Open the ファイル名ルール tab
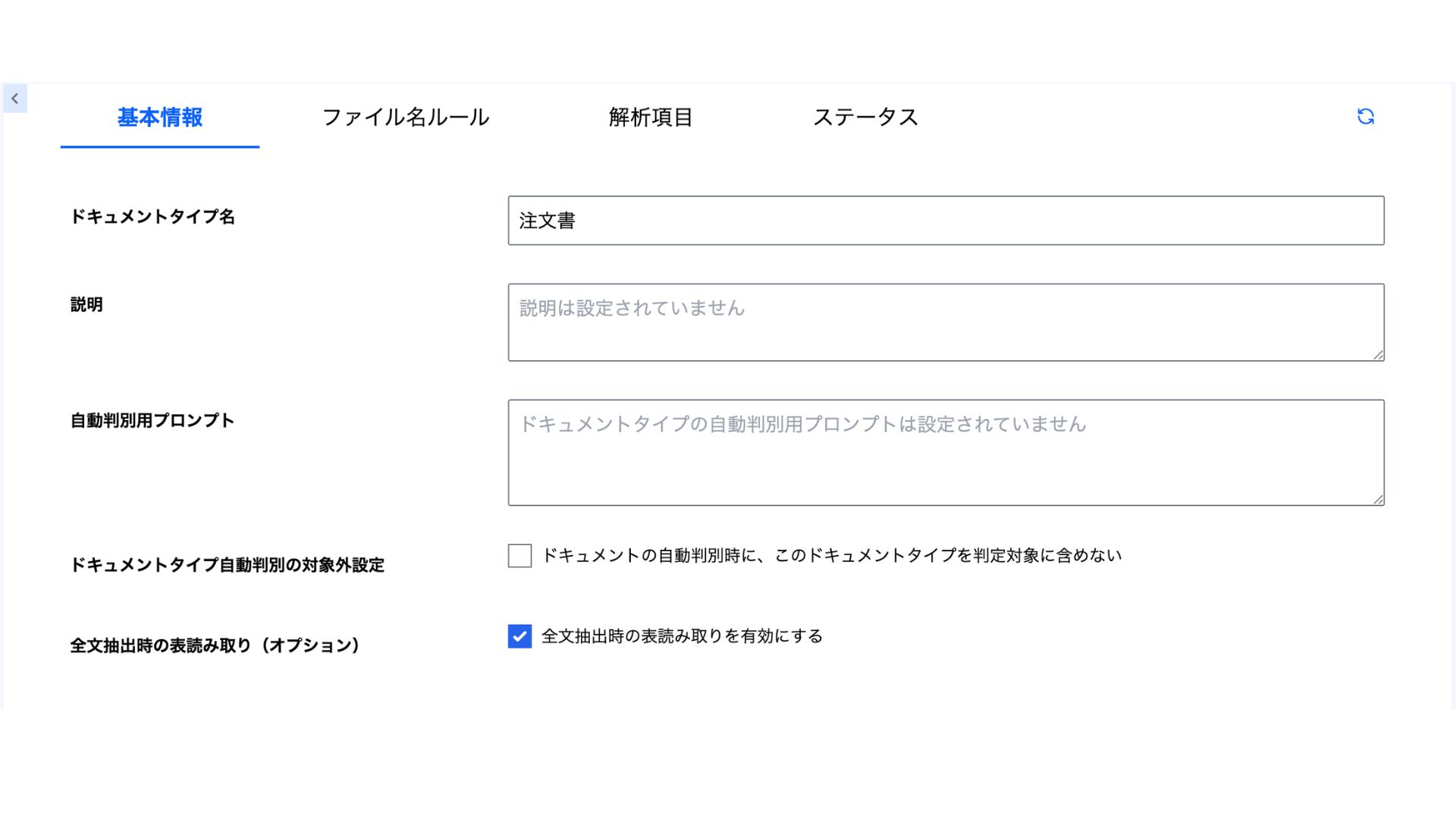The height and width of the screenshot is (819, 1456). pos(406,118)
